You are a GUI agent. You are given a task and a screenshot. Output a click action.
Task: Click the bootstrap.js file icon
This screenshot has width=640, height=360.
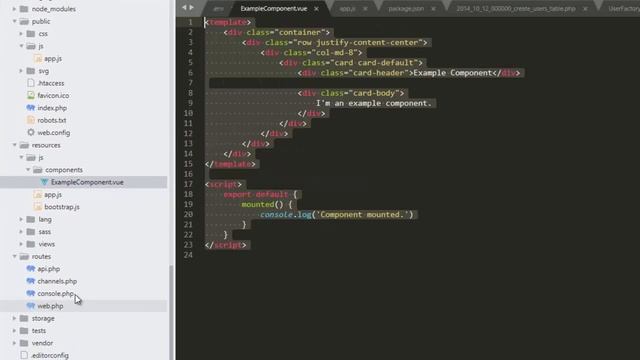[x=38, y=207]
